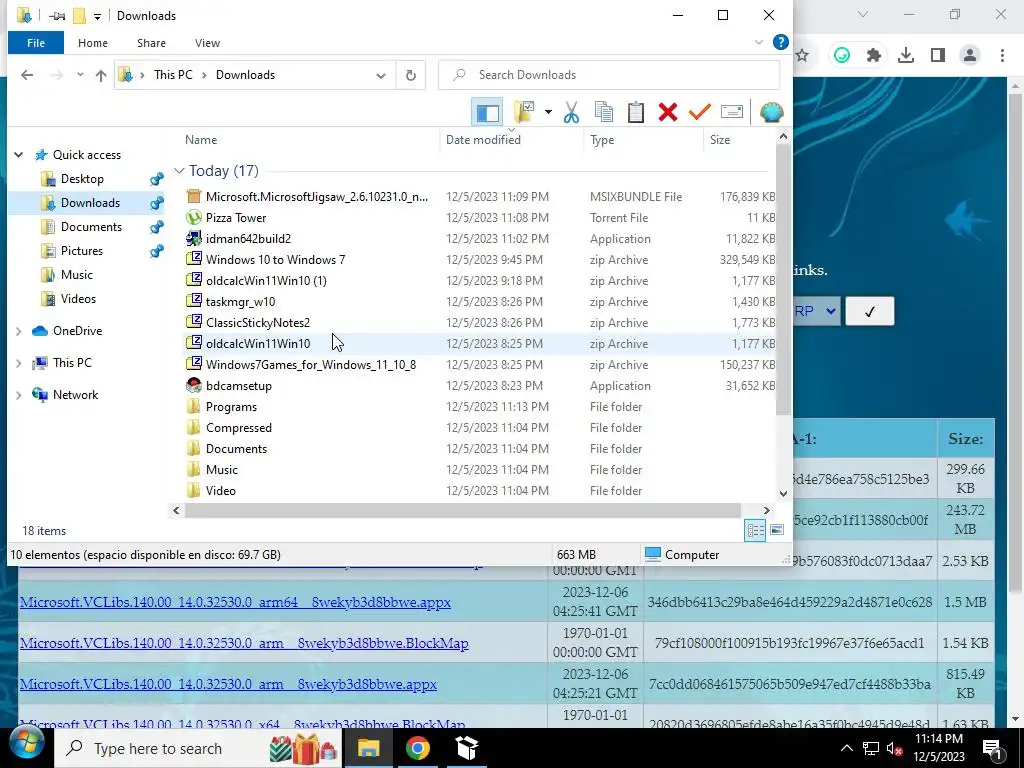Open the Chrome Downloads toolbar icon
1024x768 pixels.
coord(906,56)
